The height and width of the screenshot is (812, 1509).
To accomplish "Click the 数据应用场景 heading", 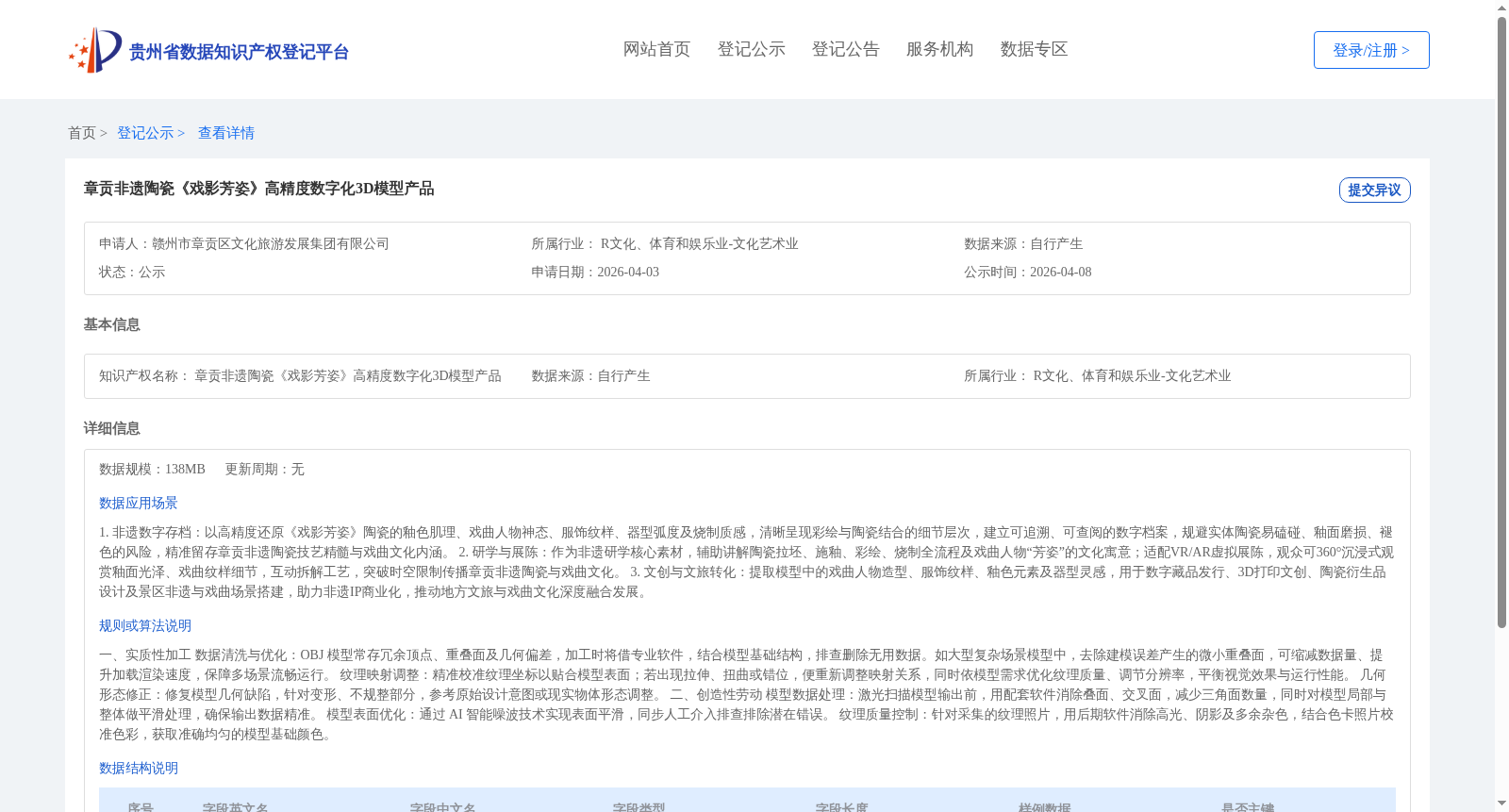I will pyautogui.click(x=139, y=503).
